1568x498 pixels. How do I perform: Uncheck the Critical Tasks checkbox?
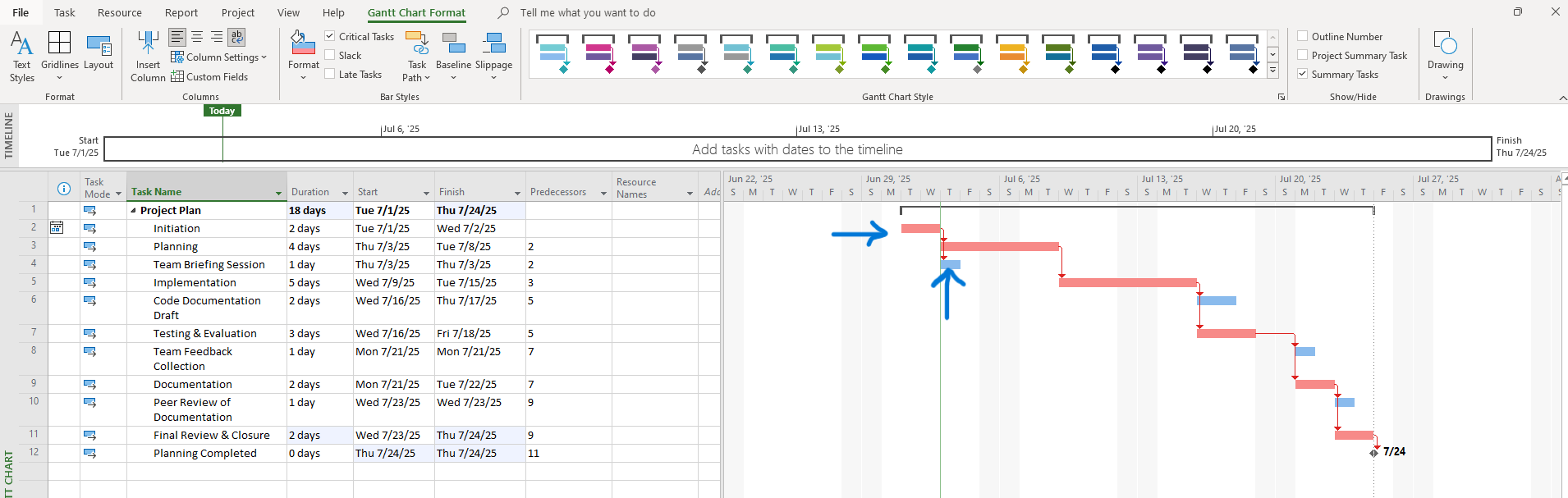tap(330, 36)
